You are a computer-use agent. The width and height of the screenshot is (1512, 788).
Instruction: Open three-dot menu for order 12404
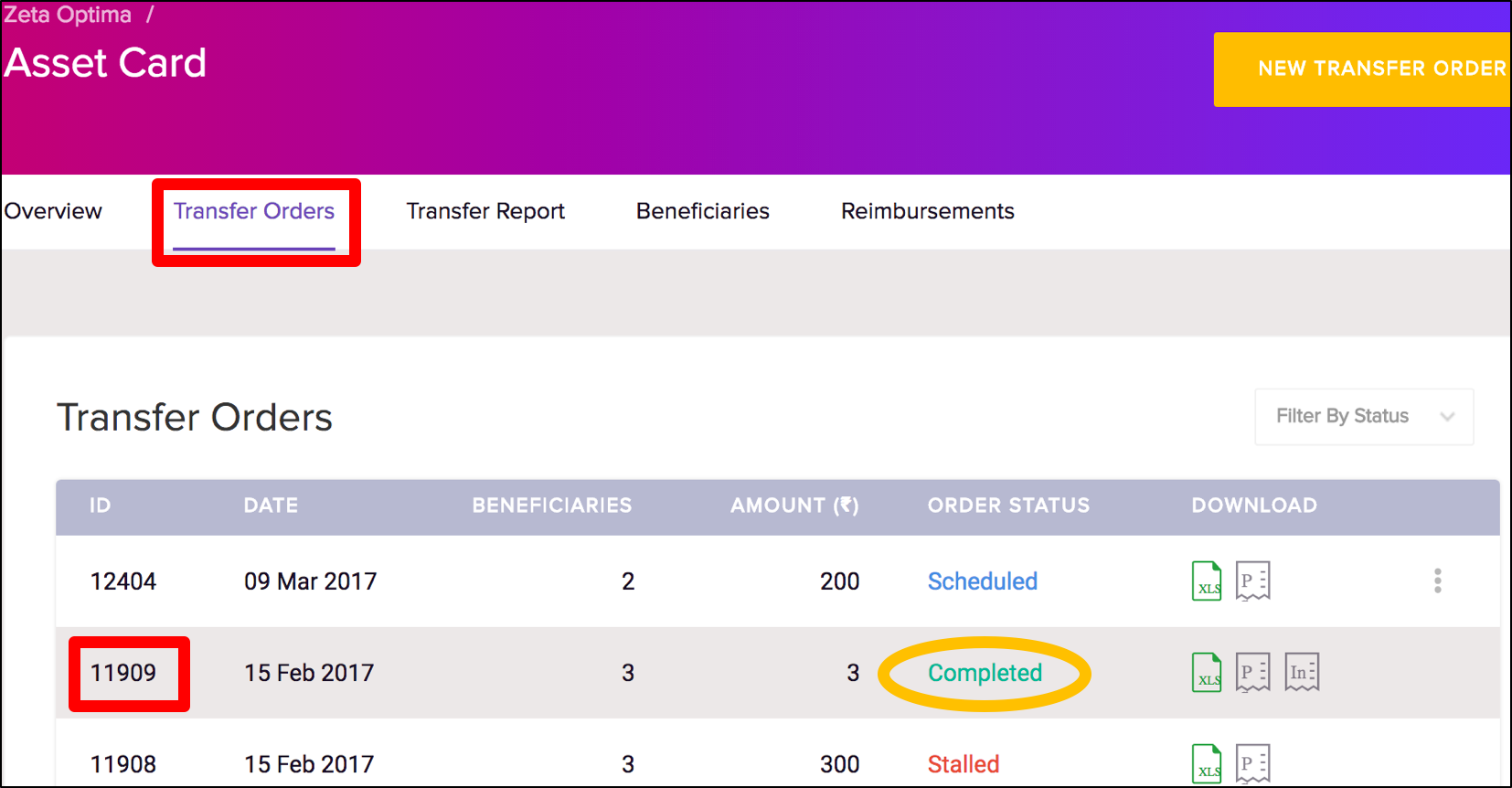[x=1437, y=581]
